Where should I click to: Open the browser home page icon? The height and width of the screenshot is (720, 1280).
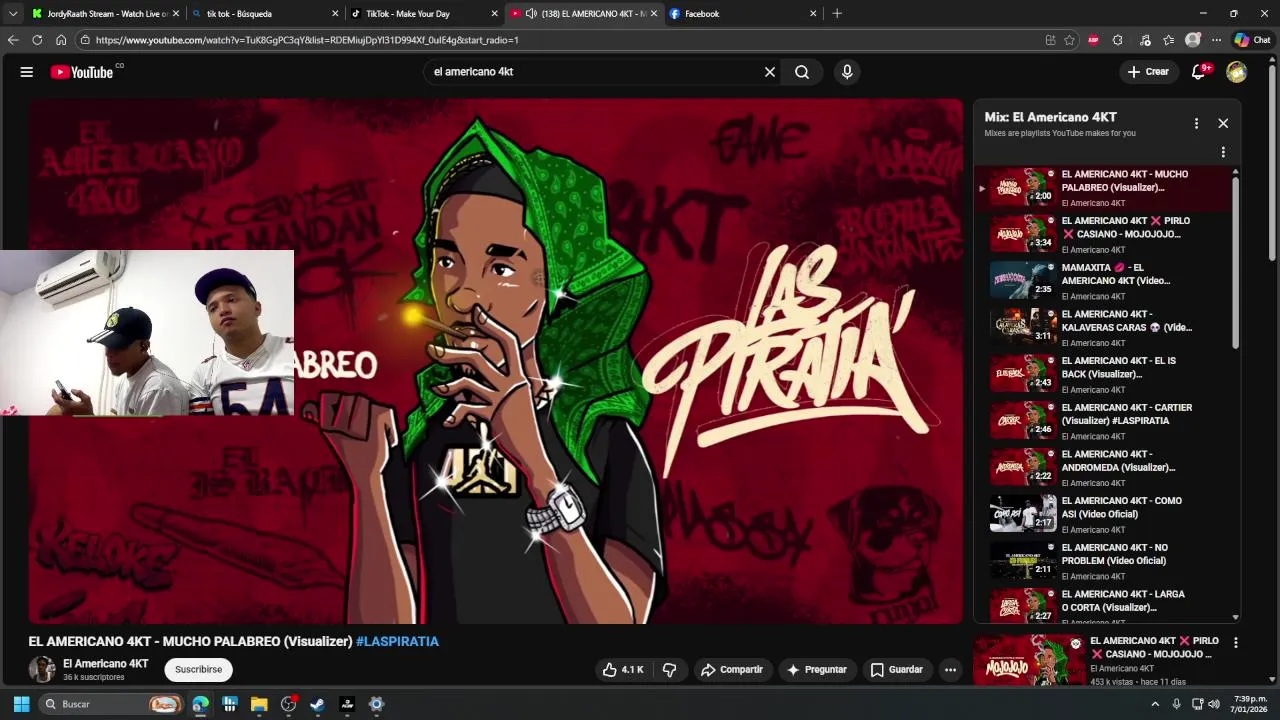coord(61,40)
